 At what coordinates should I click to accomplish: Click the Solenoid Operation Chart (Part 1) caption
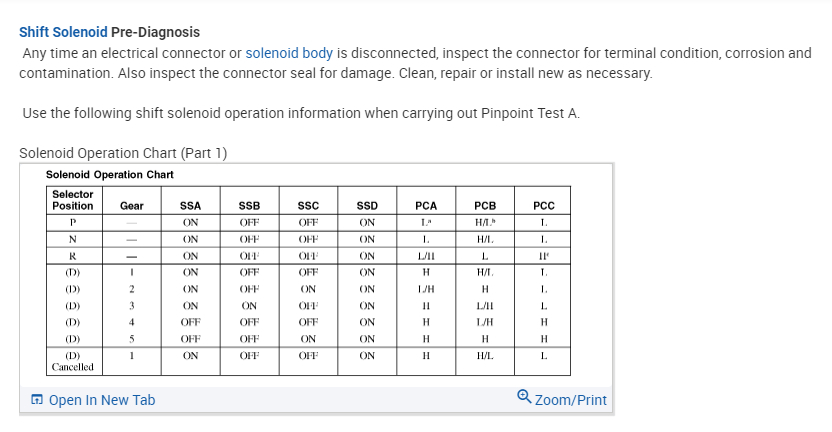coord(124,153)
